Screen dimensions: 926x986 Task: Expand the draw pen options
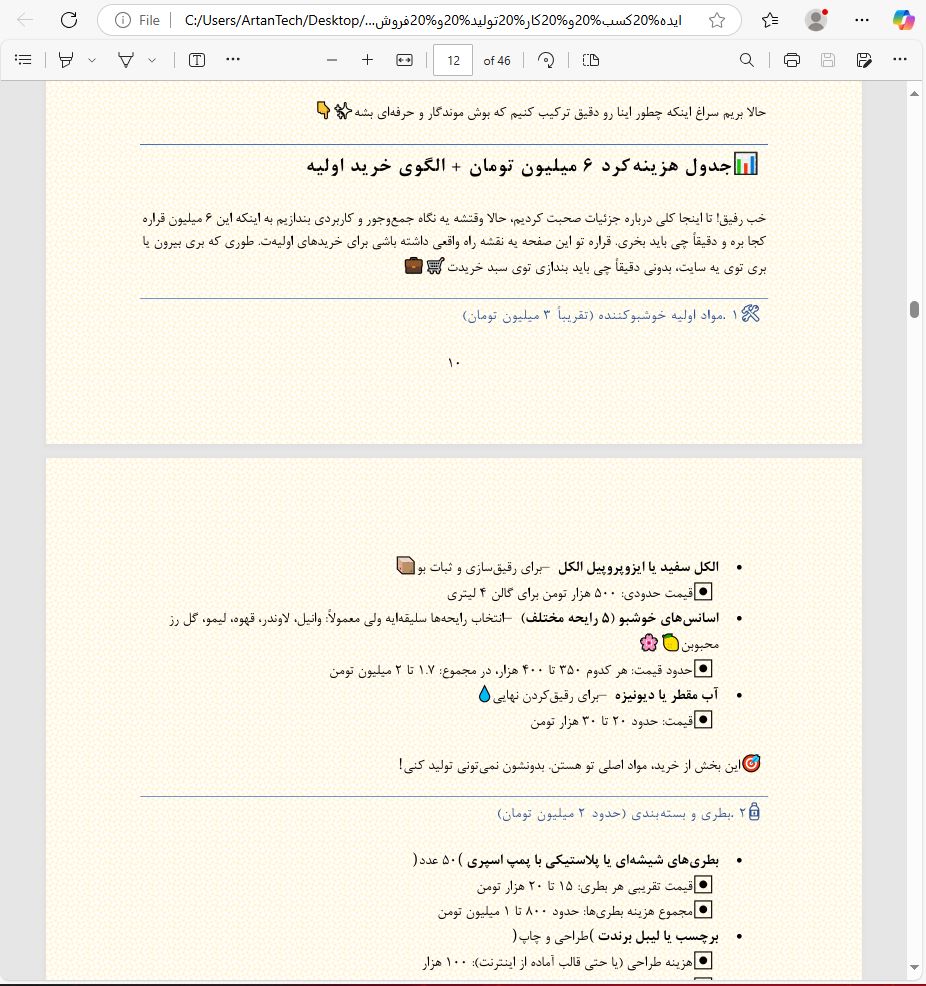pos(150,60)
